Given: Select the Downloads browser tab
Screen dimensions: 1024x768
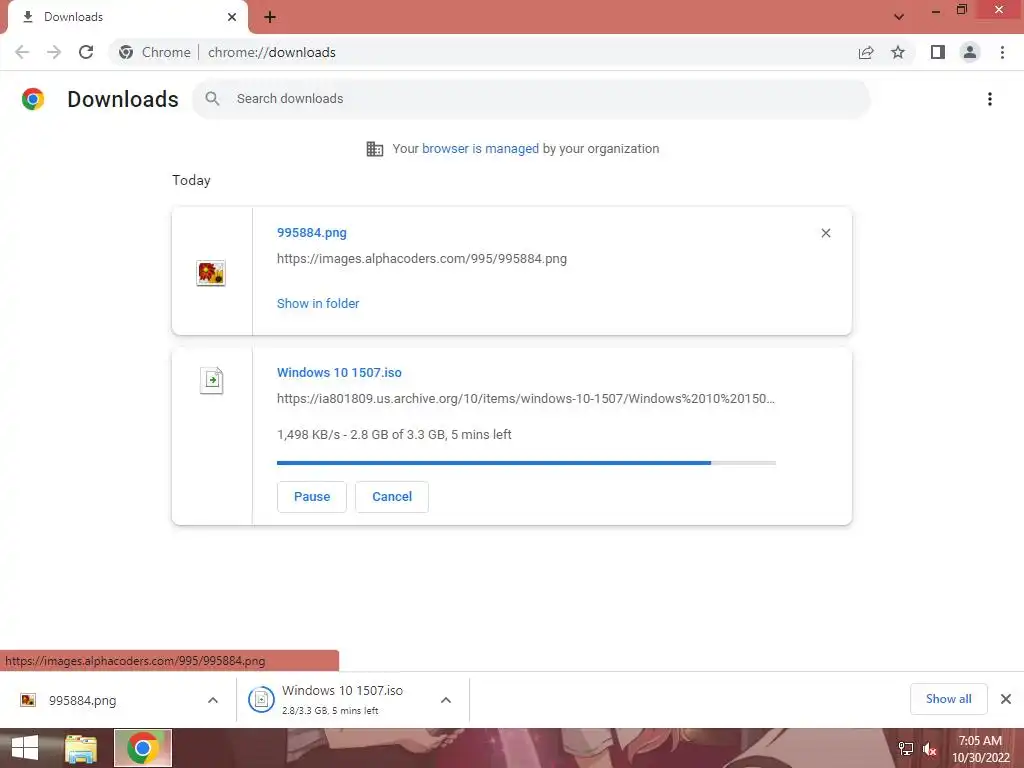Looking at the screenshot, I should coord(128,17).
